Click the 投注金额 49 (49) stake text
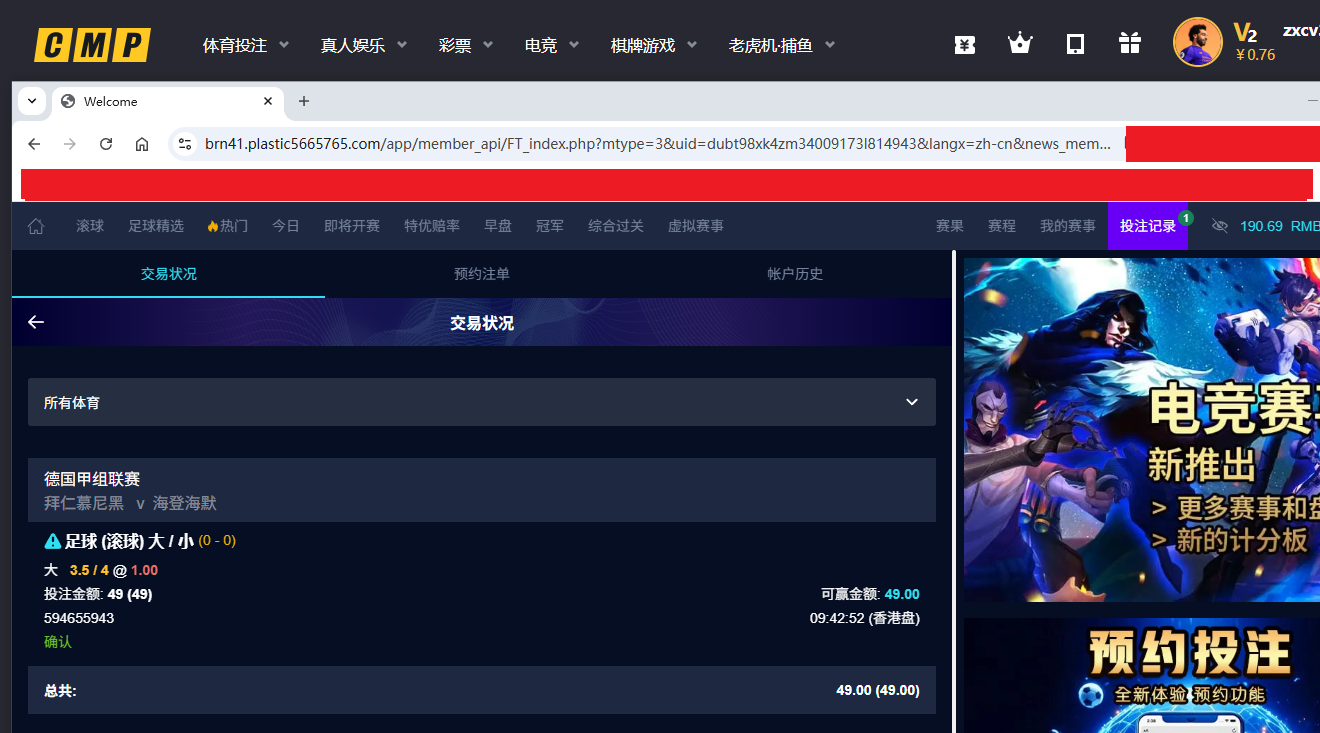Image resolution: width=1320 pixels, height=733 pixels. coord(98,594)
